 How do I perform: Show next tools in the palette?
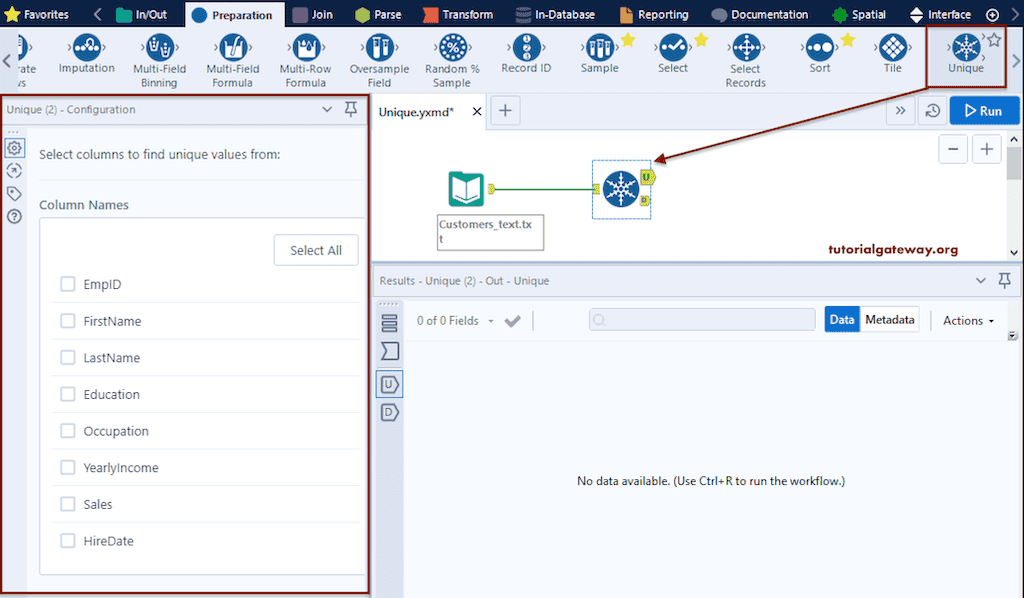click(1016, 61)
